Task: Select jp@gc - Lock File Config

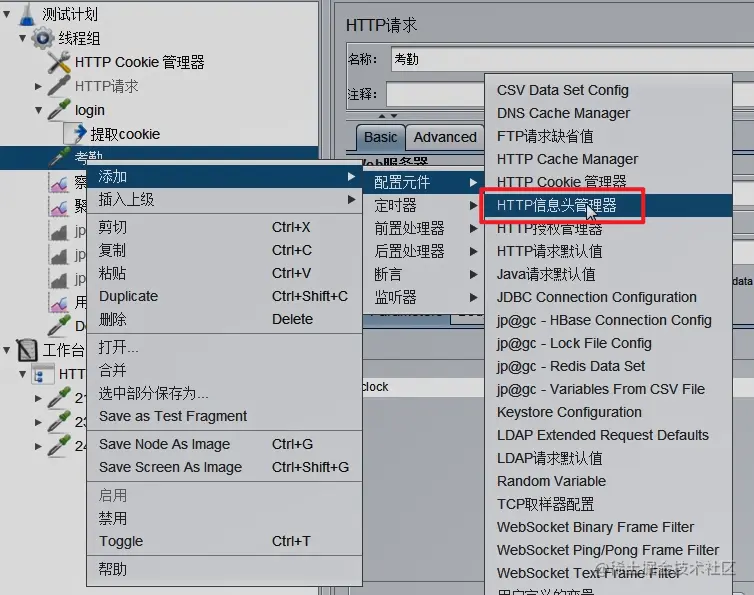Action: click(608, 343)
